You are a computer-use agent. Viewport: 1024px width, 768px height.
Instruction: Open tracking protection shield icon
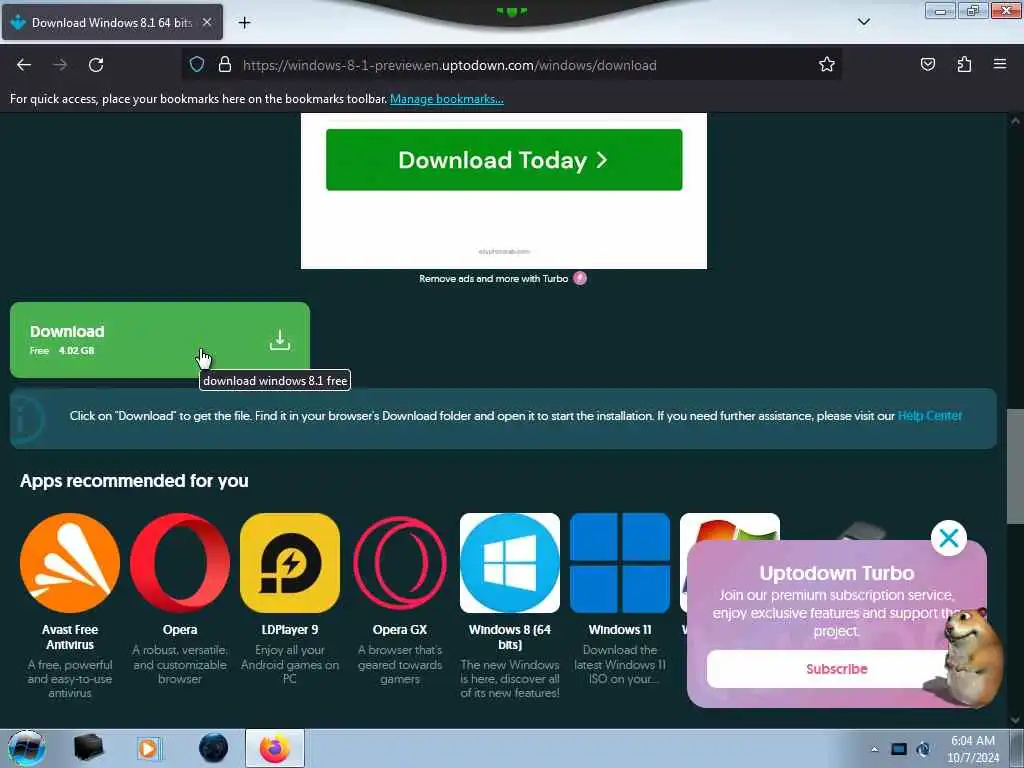tap(197, 65)
